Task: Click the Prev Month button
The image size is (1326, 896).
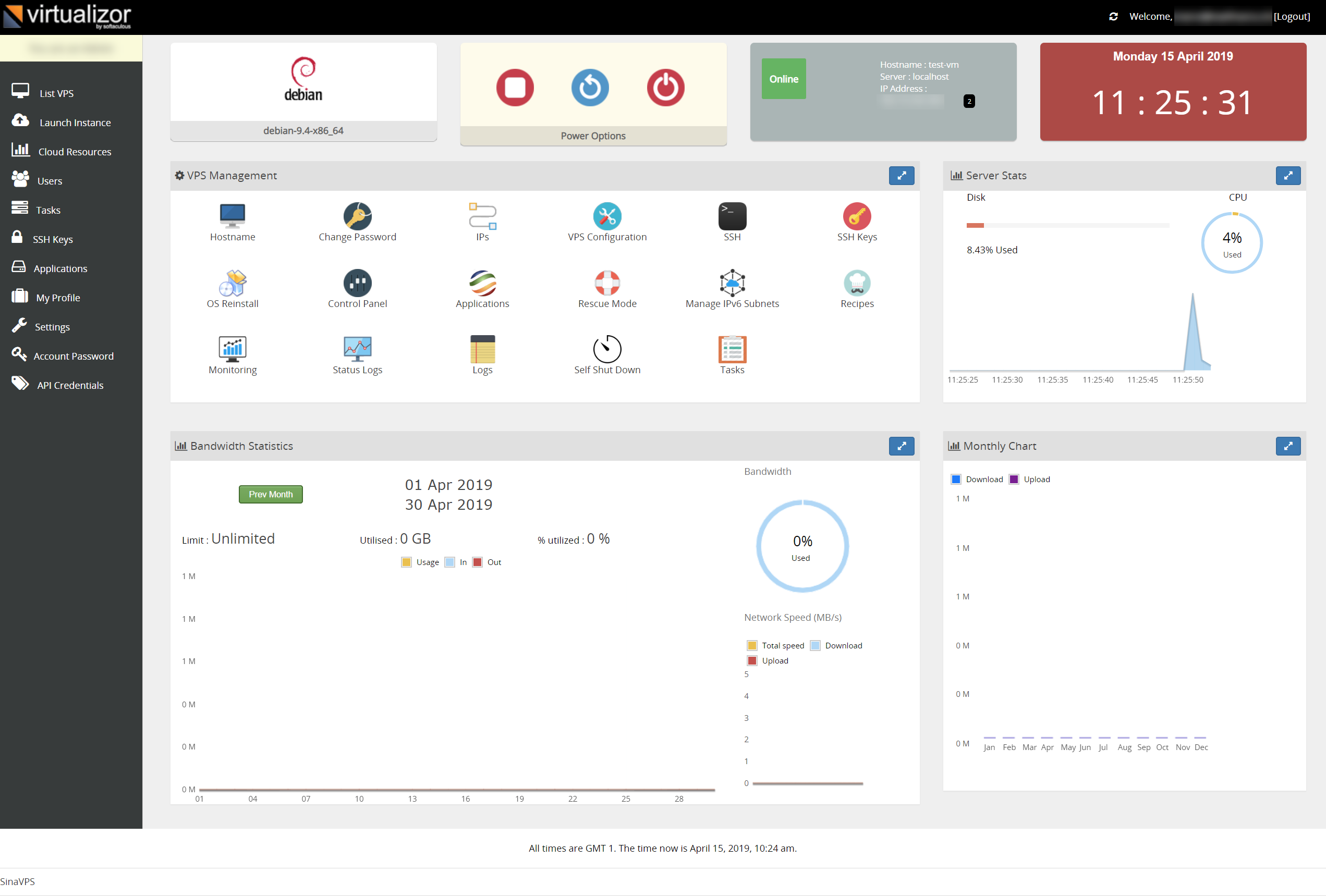Action: tap(271, 495)
